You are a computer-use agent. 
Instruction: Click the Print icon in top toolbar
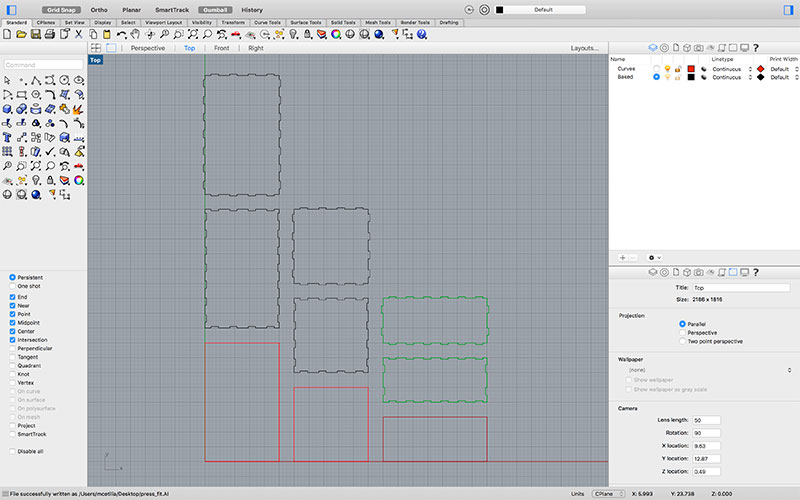click(49, 34)
